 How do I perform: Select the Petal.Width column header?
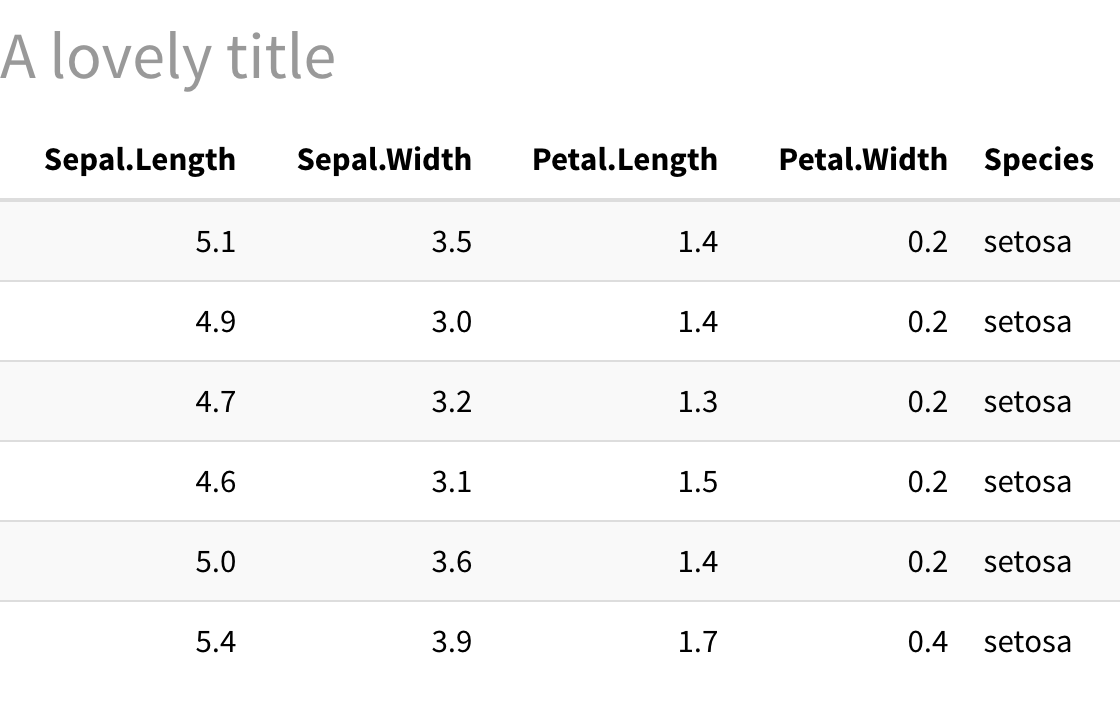tap(862, 160)
